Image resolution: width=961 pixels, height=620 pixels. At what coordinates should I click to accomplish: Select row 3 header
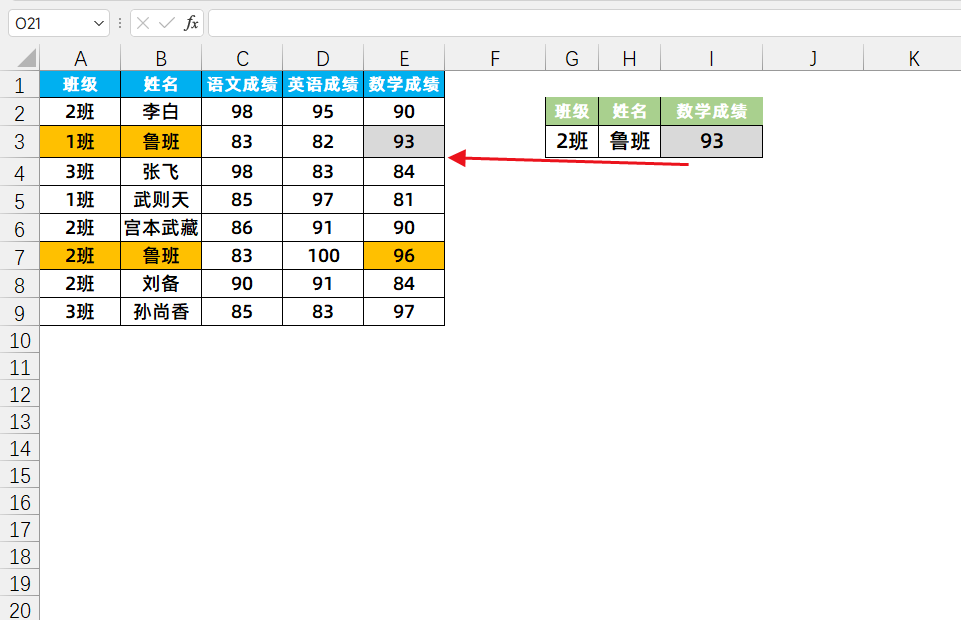coord(20,142)
